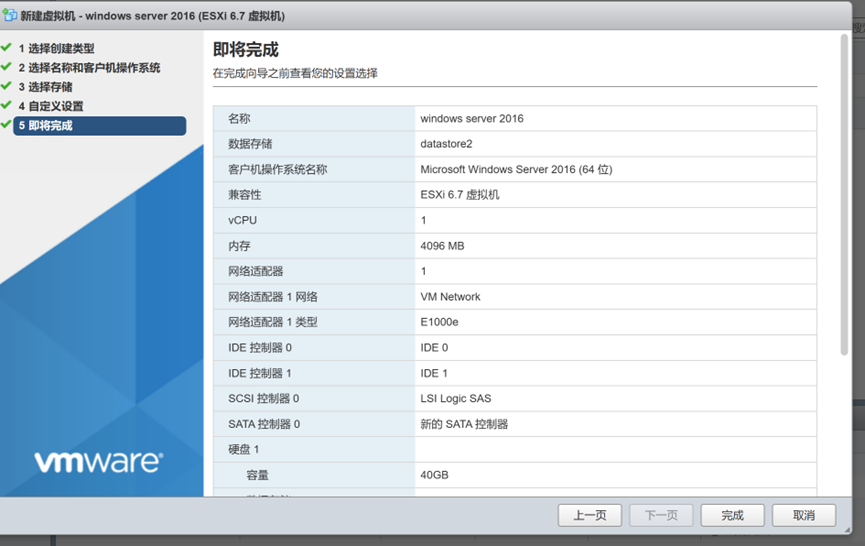Click the summary vertical scrollbar thumb
865x546 pixels.
[844, 195]
